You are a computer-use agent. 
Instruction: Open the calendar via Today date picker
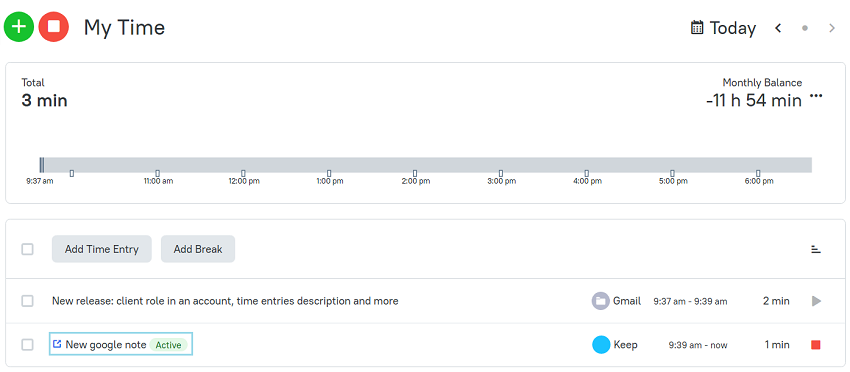tap(697, 27)
